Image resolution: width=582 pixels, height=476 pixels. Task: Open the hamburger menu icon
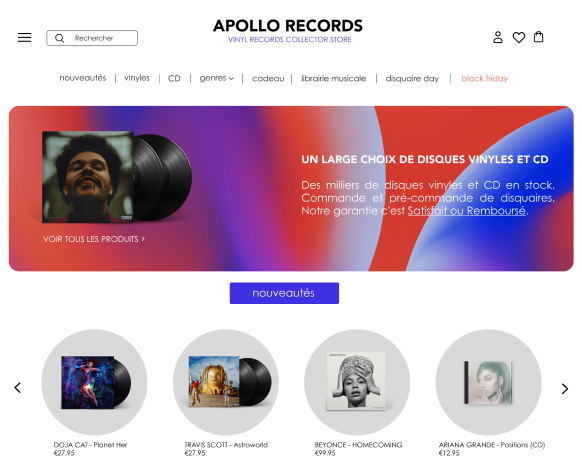[24, 38]
